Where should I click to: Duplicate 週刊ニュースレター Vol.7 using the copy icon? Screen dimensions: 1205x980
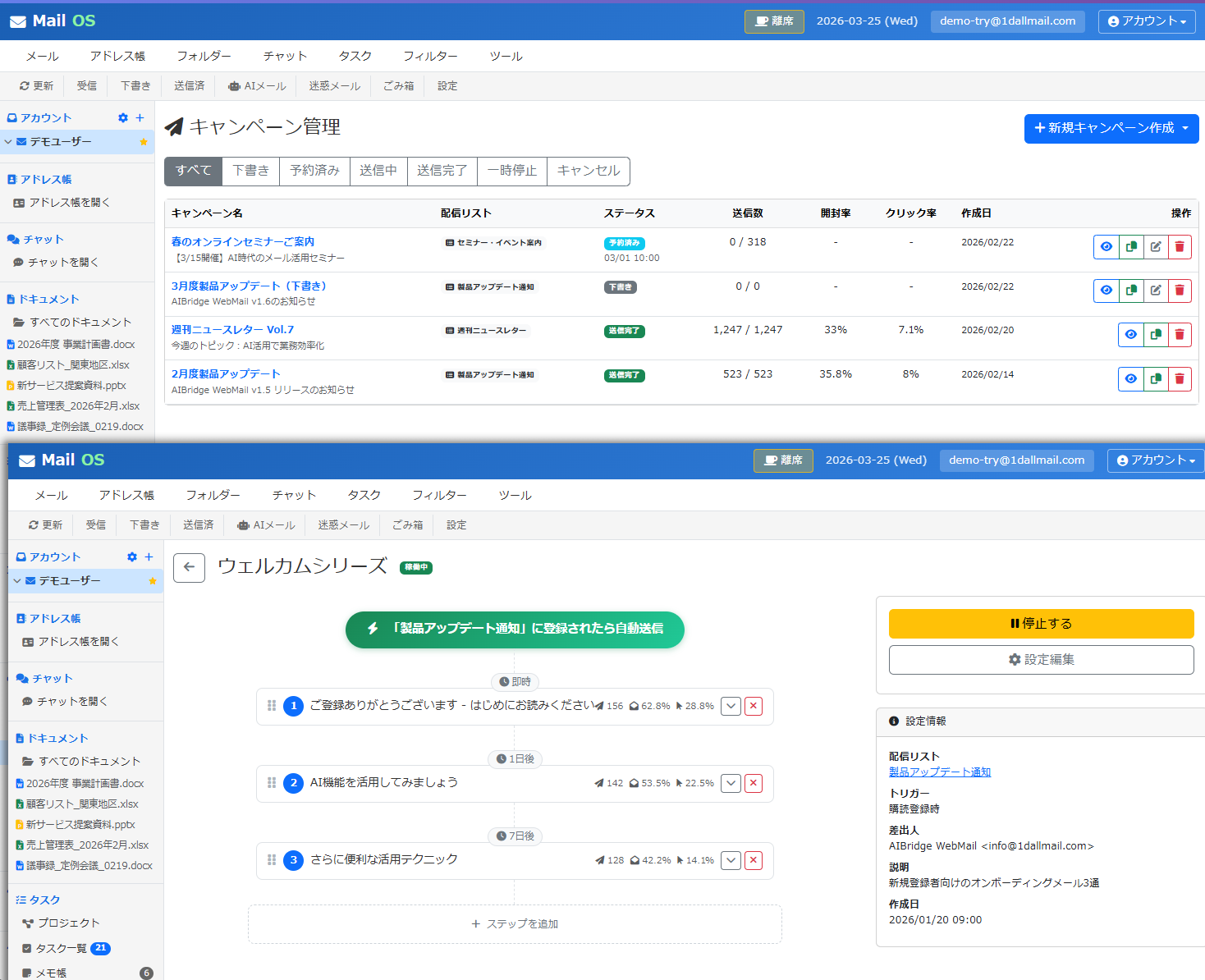pos(1155,334)
